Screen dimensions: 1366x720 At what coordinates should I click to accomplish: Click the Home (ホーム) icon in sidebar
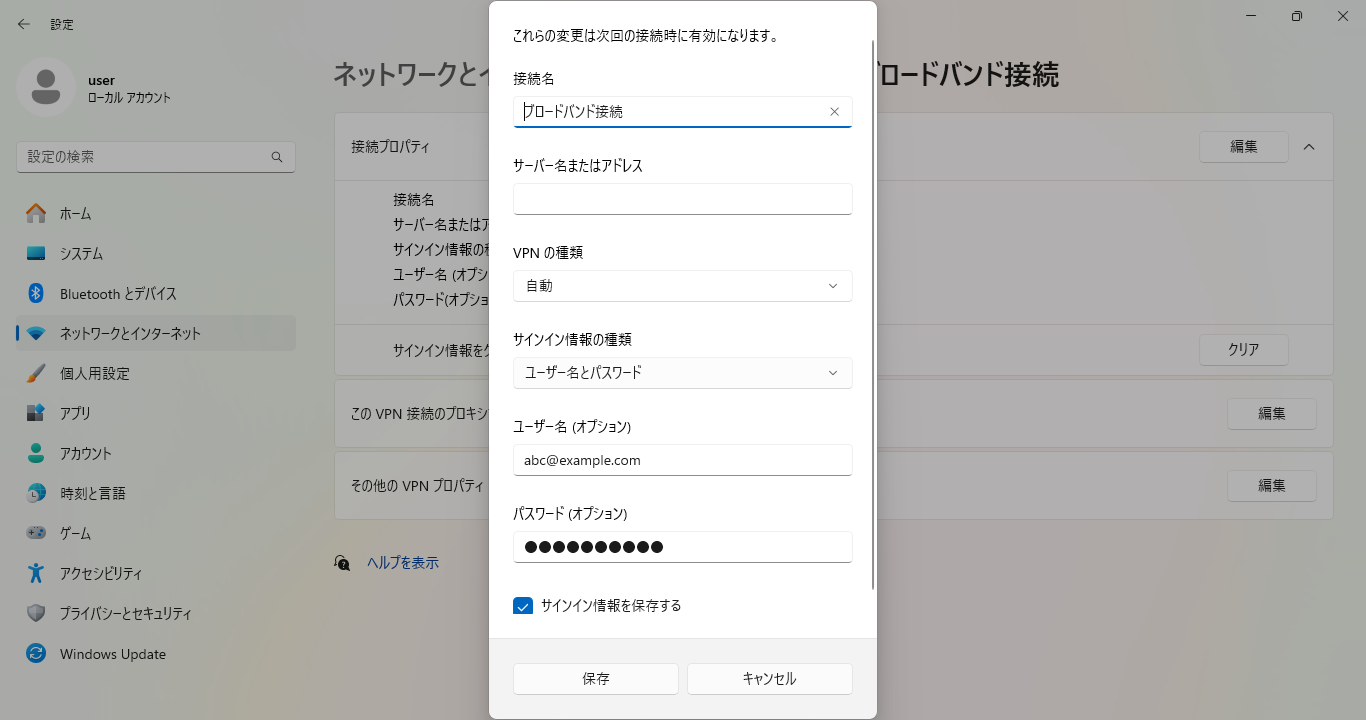tap(36, 213)
